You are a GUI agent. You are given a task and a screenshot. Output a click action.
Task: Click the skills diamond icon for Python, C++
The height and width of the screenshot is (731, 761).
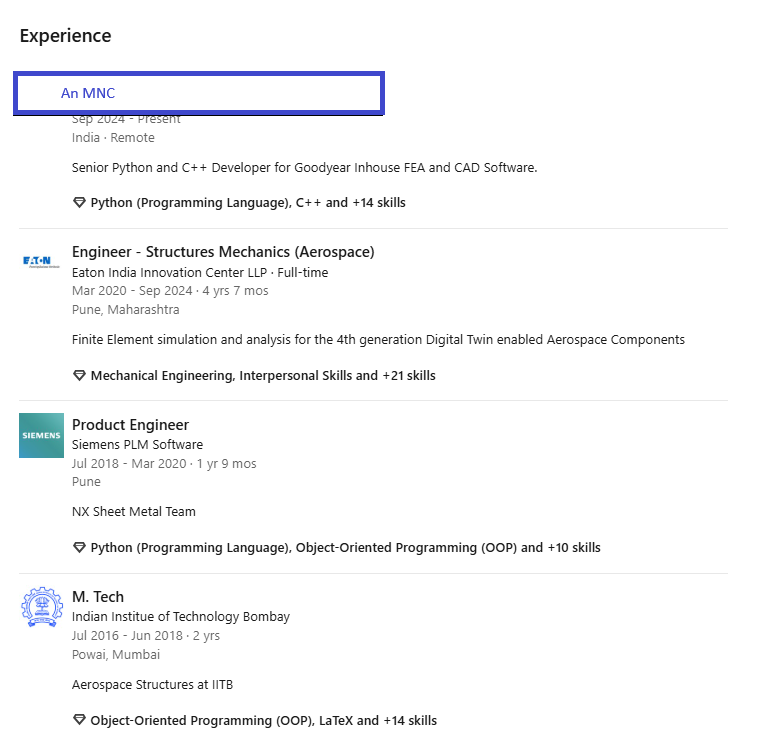[x=79, y=203]
